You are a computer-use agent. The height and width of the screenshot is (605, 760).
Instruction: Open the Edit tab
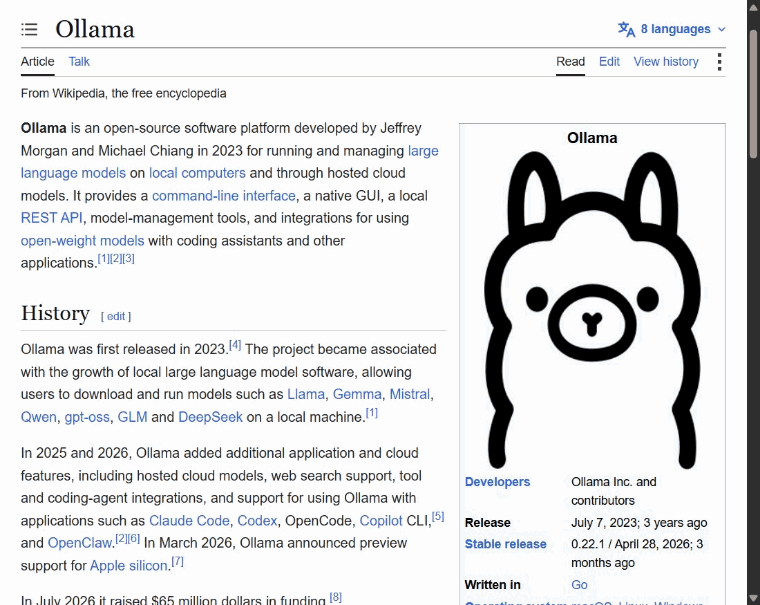tap(609, 62)
